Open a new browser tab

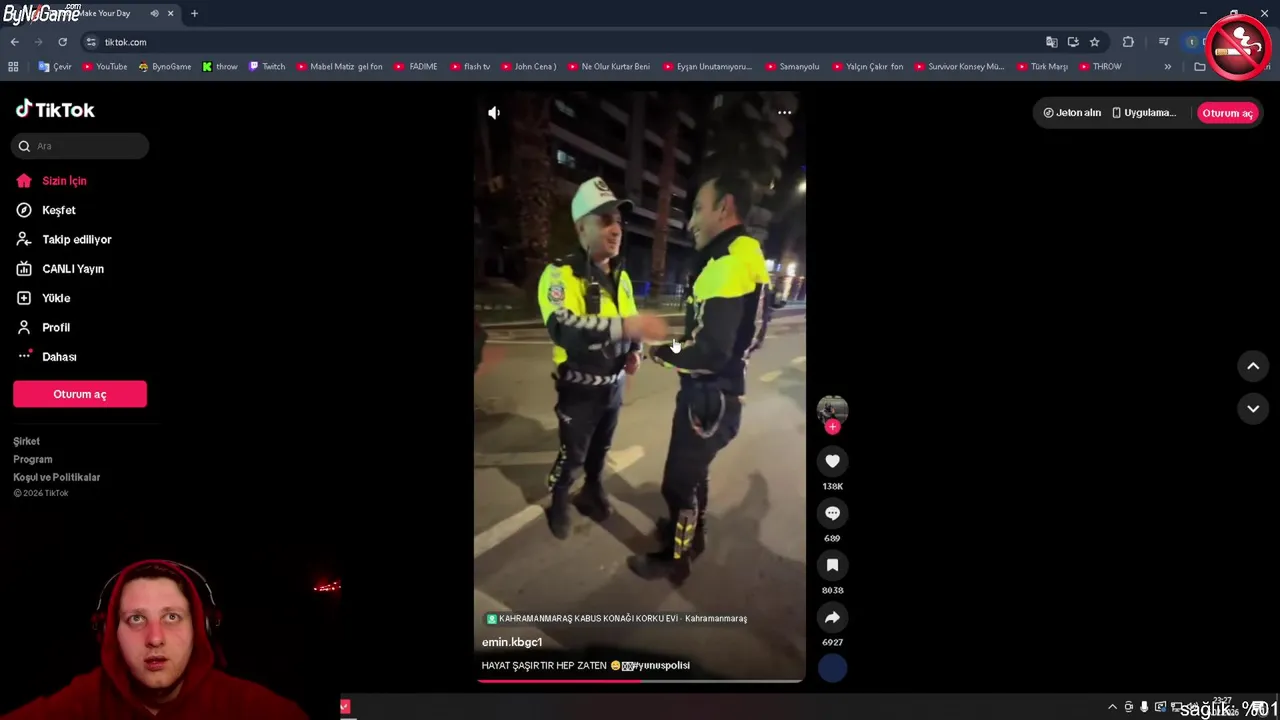click(194, 14)
